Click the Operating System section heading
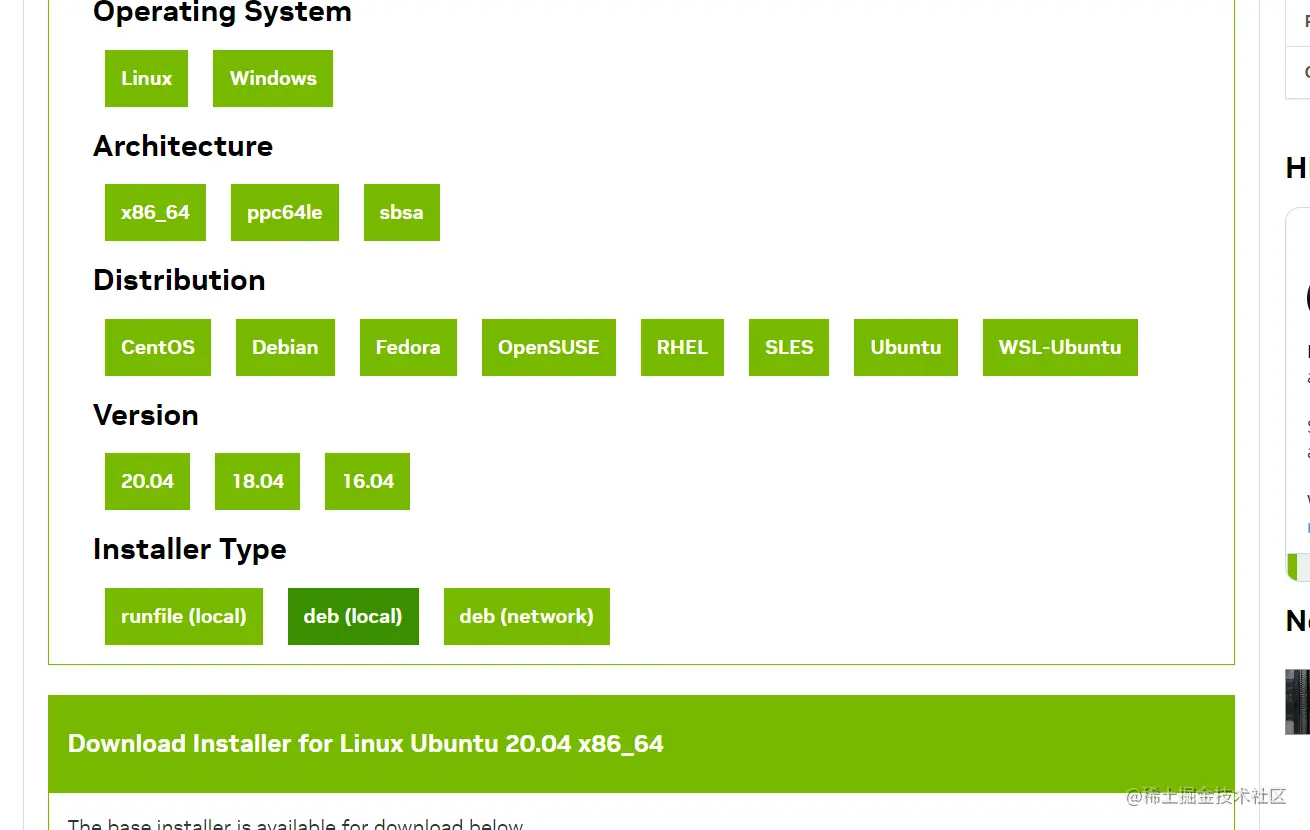 coord(222,13)
